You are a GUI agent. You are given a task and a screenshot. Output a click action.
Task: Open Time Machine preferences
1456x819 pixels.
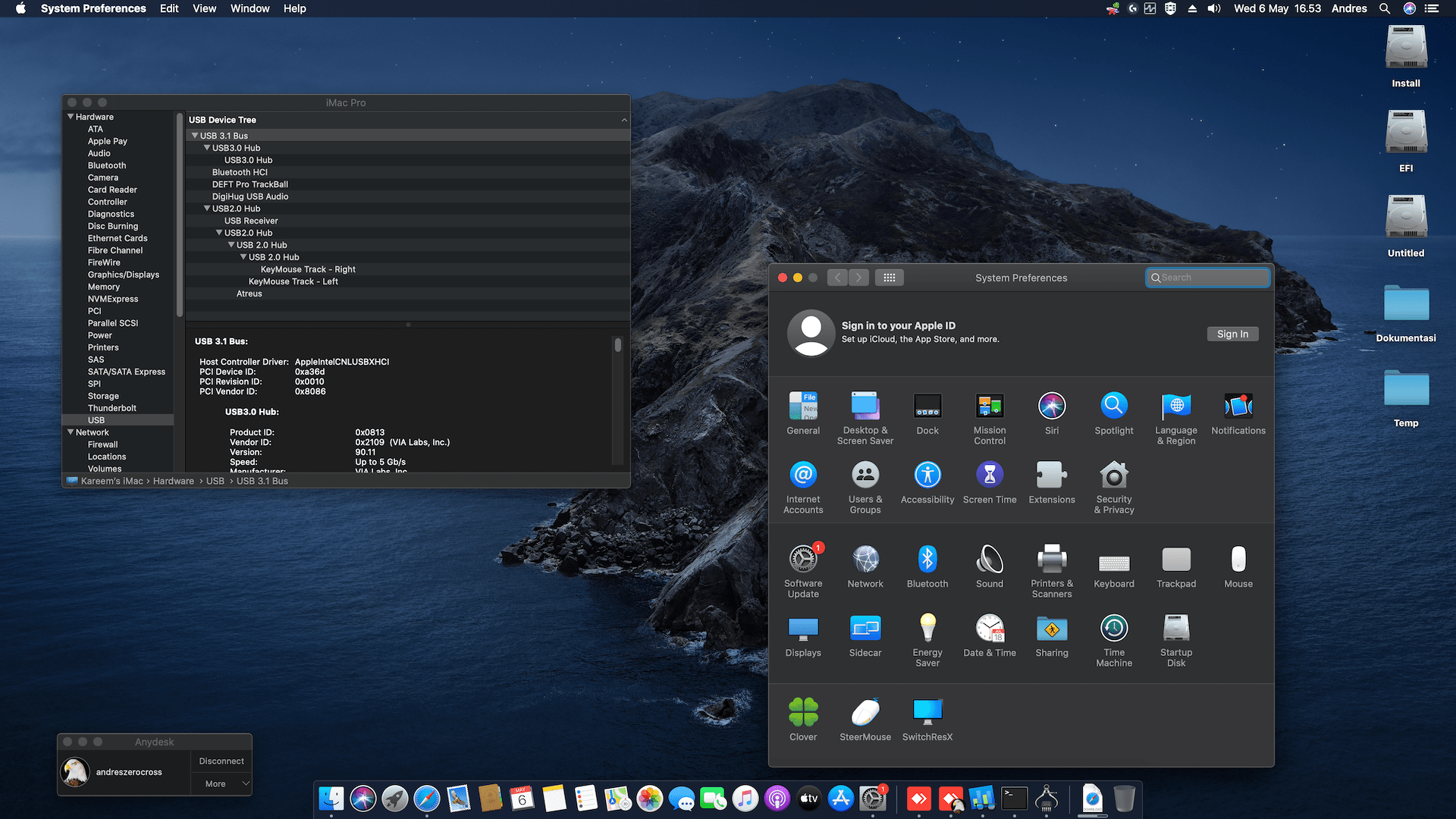click(x=1114, y=640)
